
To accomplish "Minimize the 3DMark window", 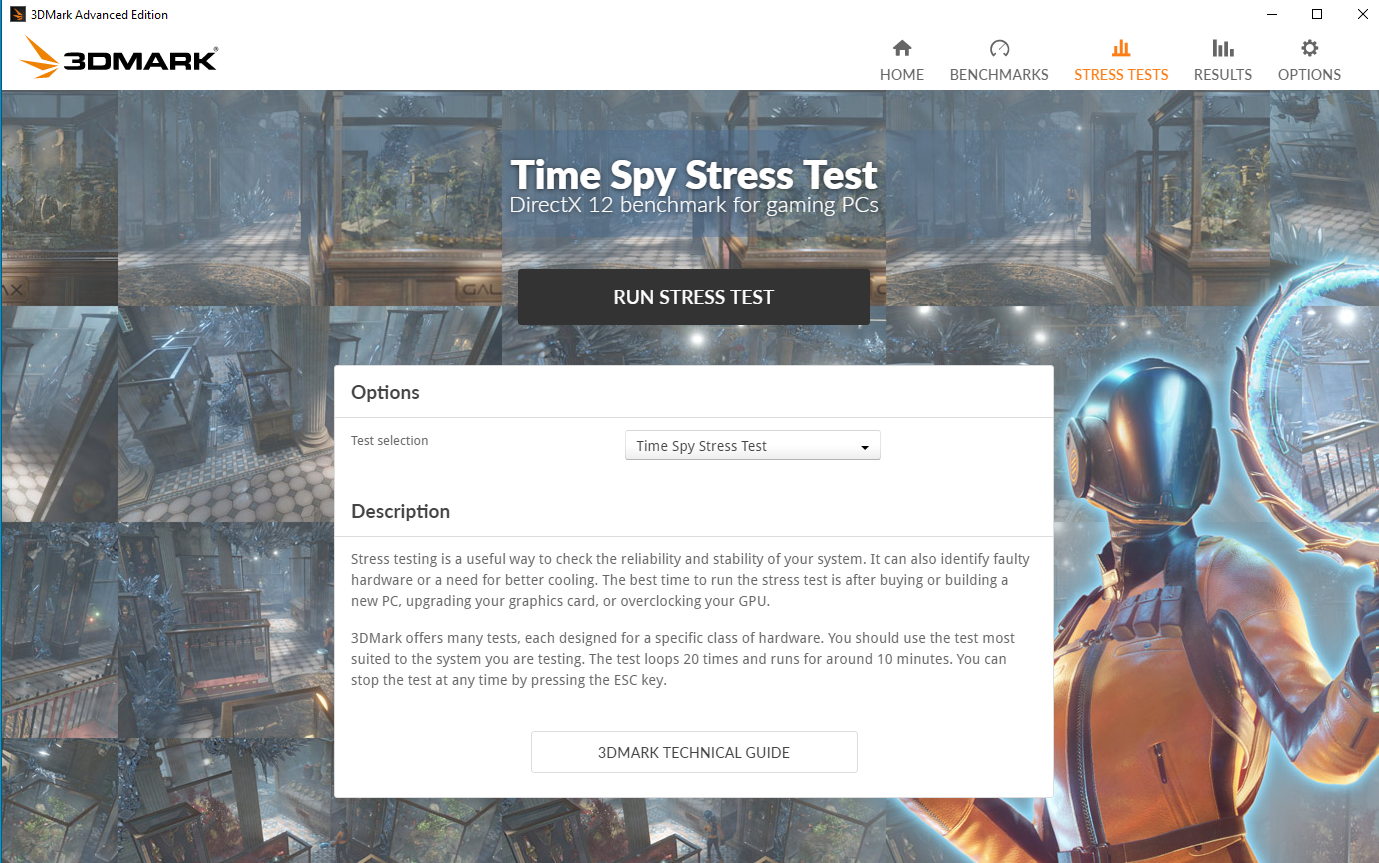I will pos(1272,14).
